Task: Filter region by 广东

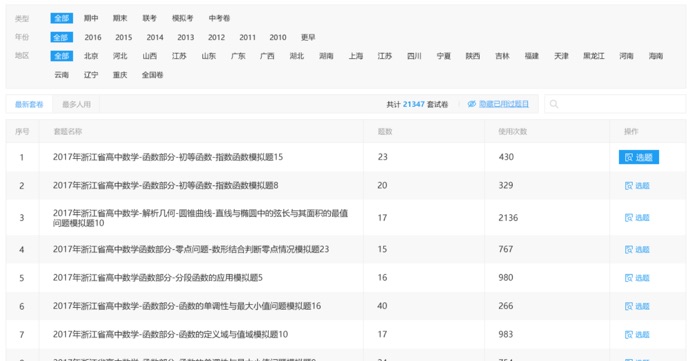Action: pos(238,56)
